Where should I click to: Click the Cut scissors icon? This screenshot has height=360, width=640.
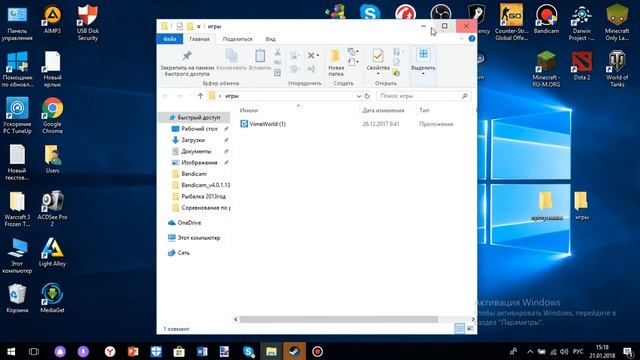(278, 52)
